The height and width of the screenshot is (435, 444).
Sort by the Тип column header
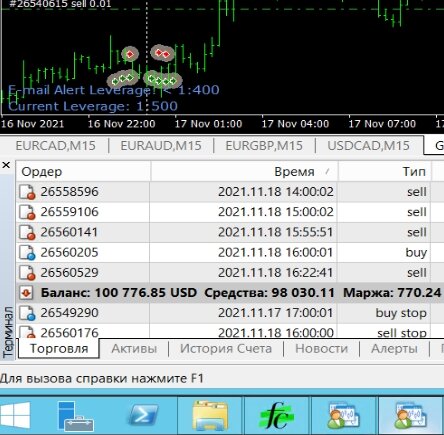point(385,172)
